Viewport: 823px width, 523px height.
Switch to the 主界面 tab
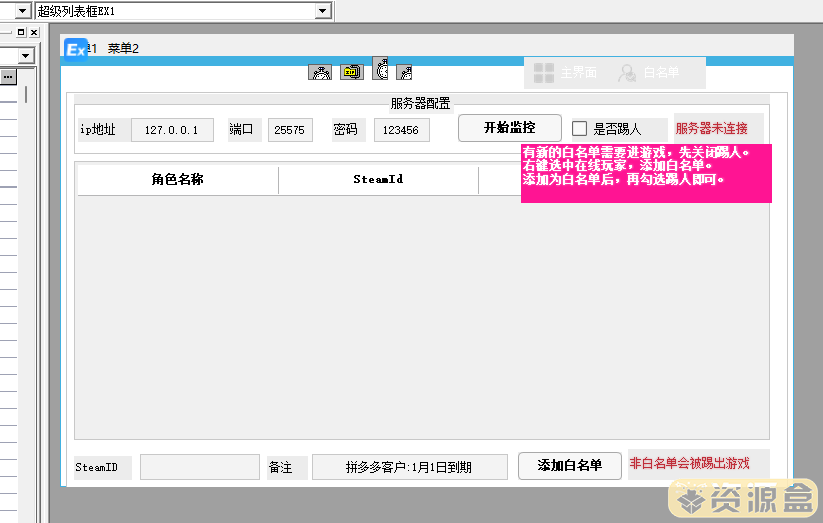pyautogui.click(x=566, y=72)
